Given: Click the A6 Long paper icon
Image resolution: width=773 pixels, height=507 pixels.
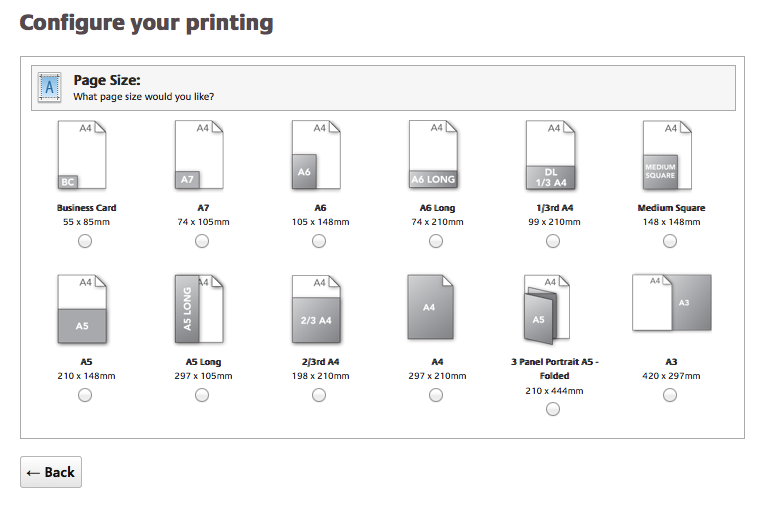Looking at the screenshot, I should click(433, 156).
